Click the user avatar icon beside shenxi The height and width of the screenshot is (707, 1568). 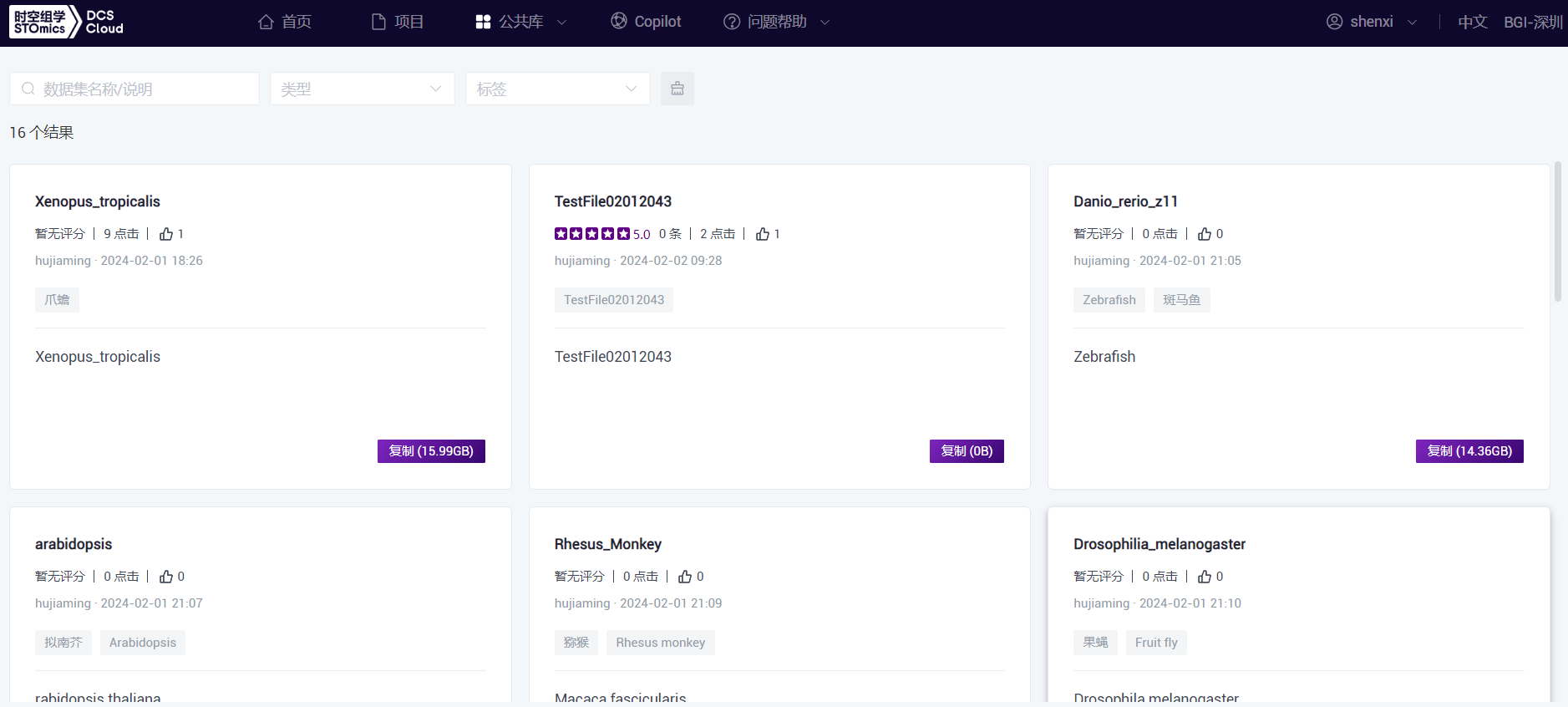coord(1334,22)
